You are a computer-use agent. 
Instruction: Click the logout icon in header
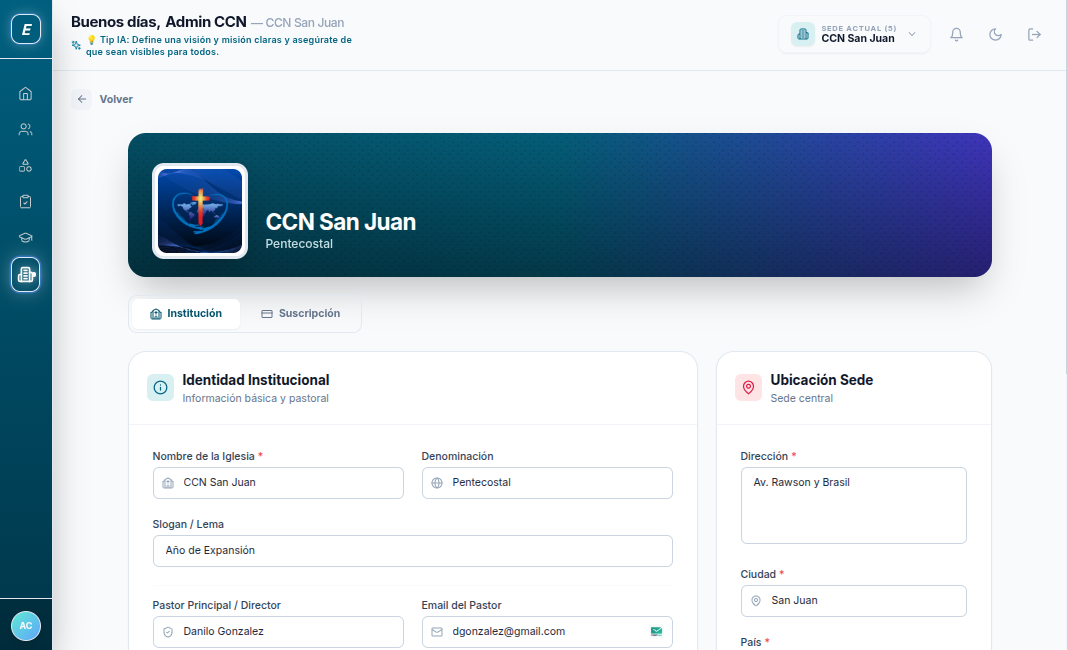point(1035,34)
